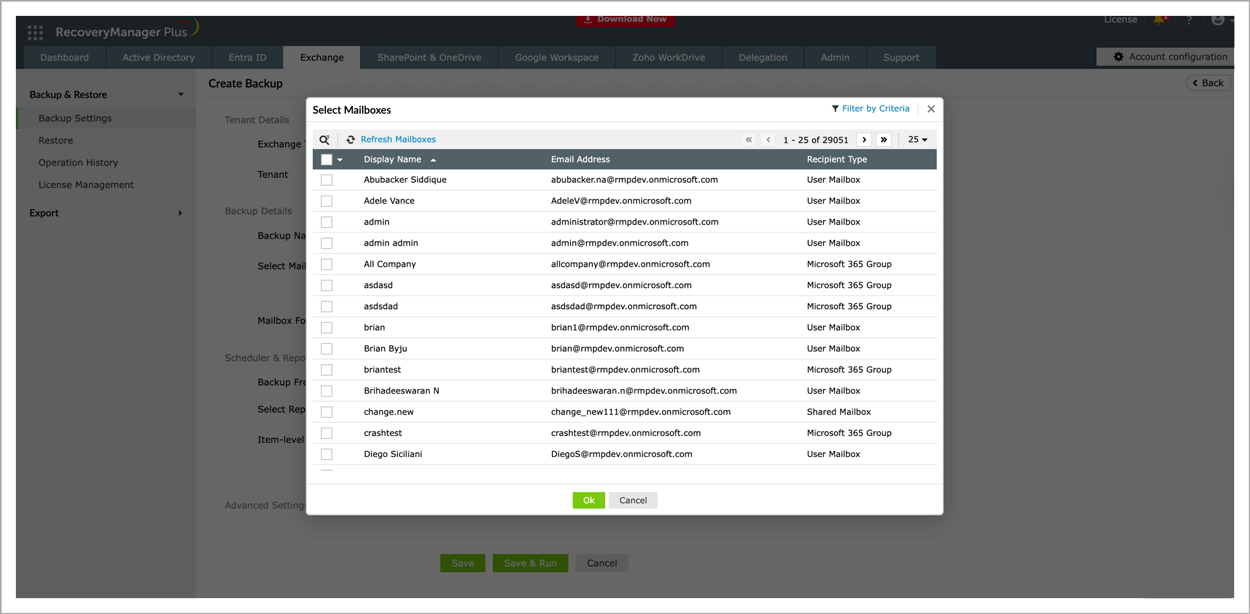
Task: Click the Download Now button
Action: click(x=625, y=20)
